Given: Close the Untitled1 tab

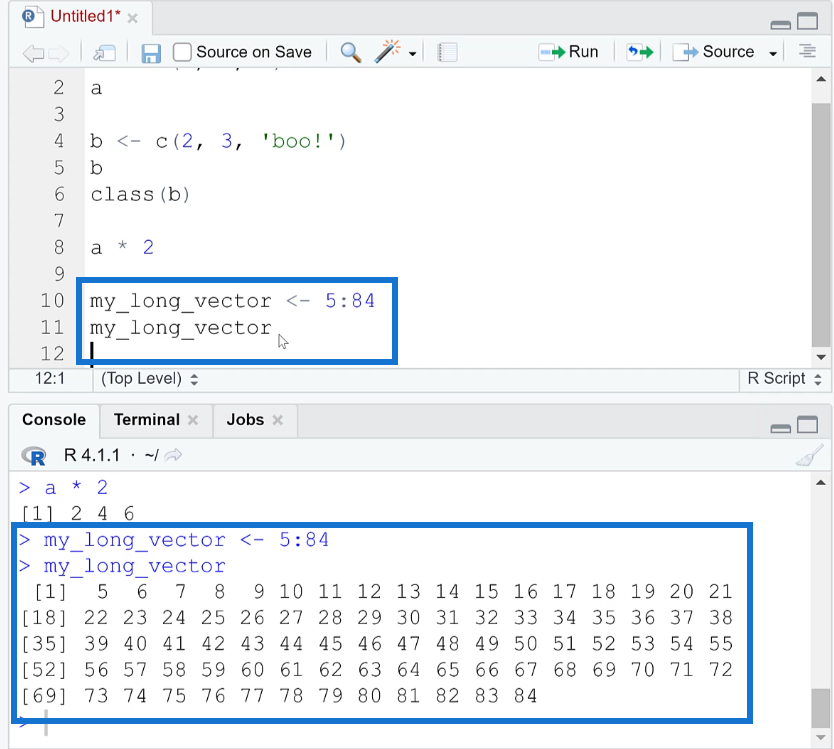Looking at the screenshot, I should point(133,19).
